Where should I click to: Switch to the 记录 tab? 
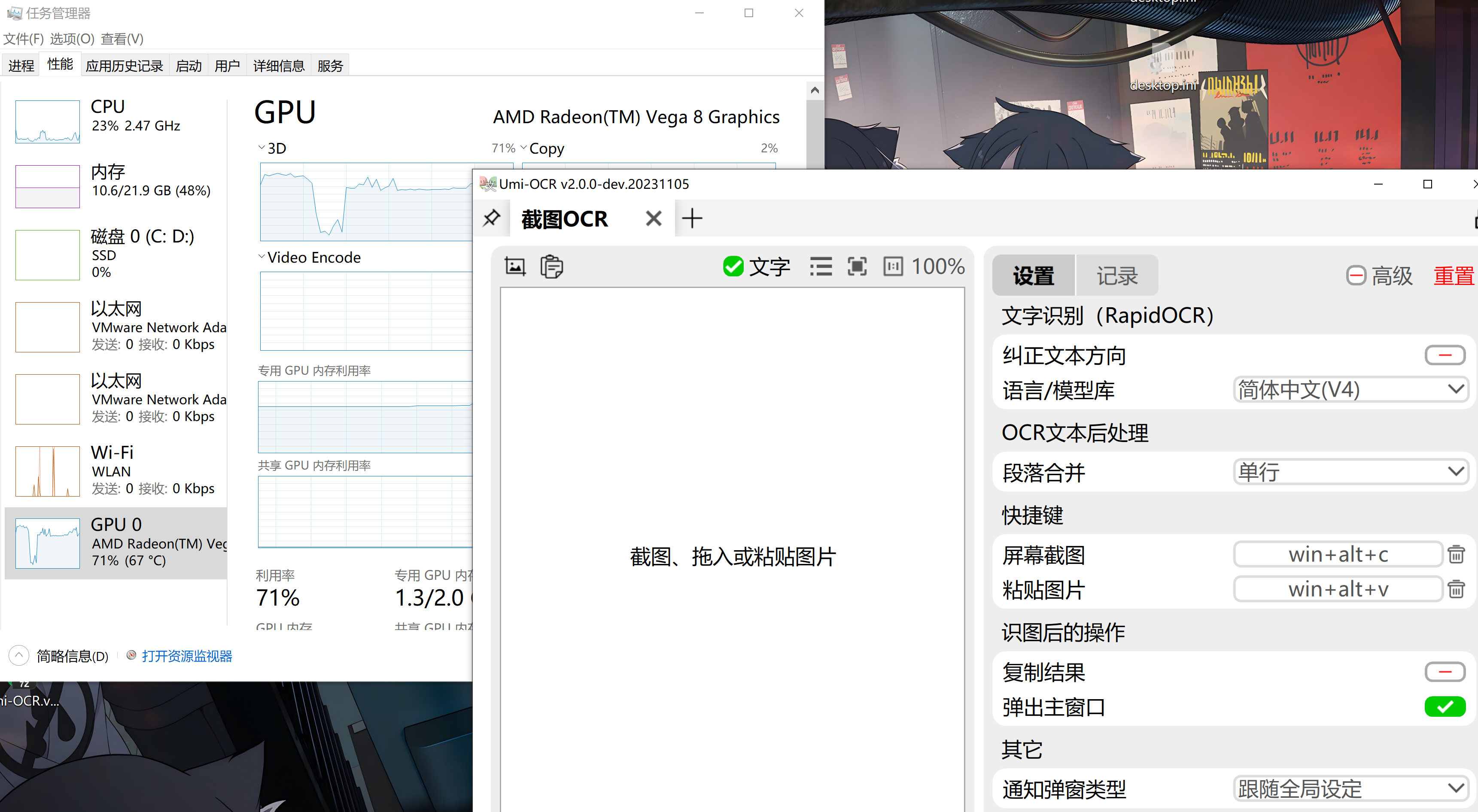1116,275
